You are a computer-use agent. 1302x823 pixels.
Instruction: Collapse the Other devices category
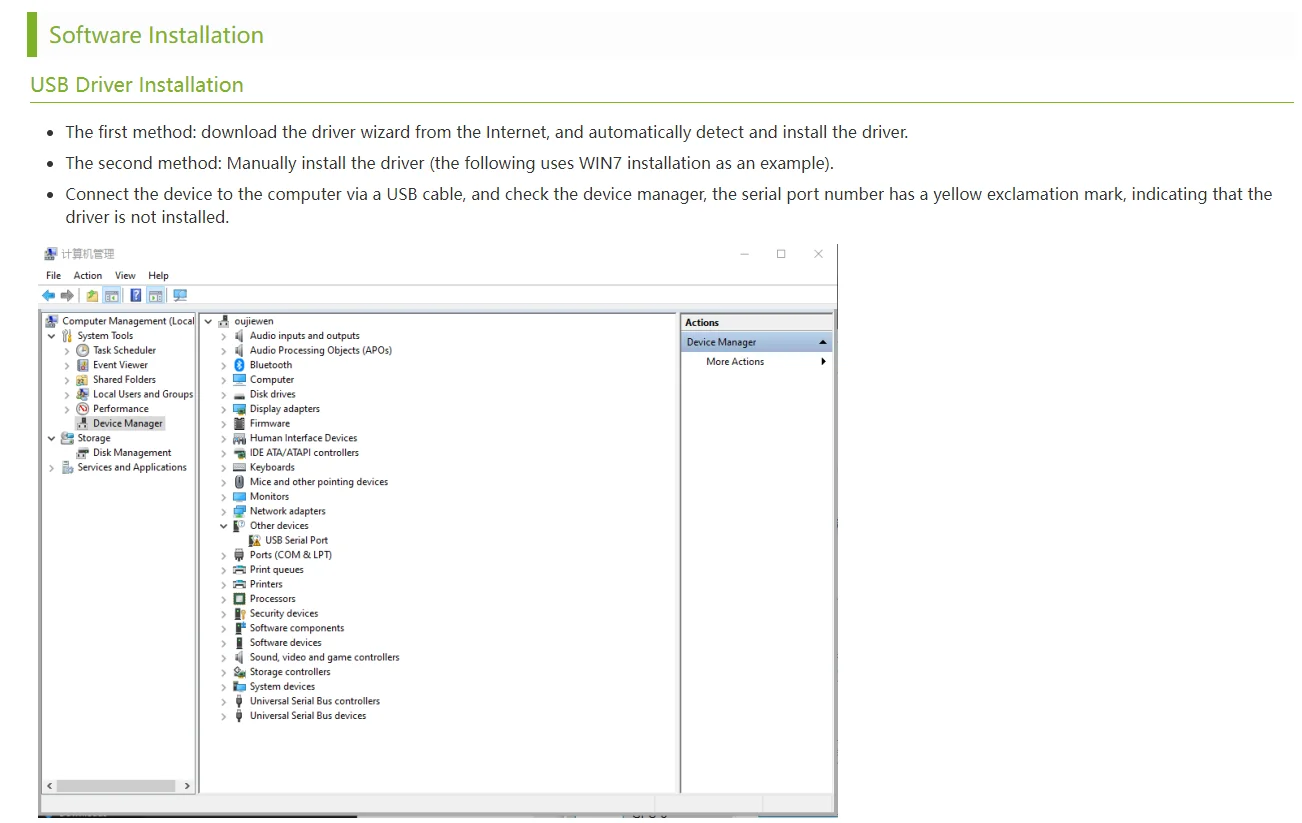coord(224,526)
